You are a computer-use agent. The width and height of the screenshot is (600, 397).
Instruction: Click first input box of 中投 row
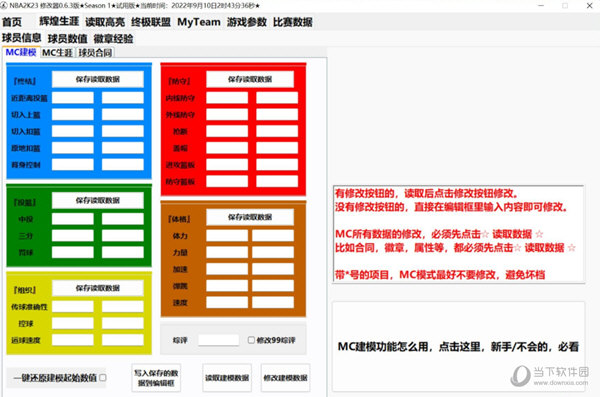coord(73,219)
